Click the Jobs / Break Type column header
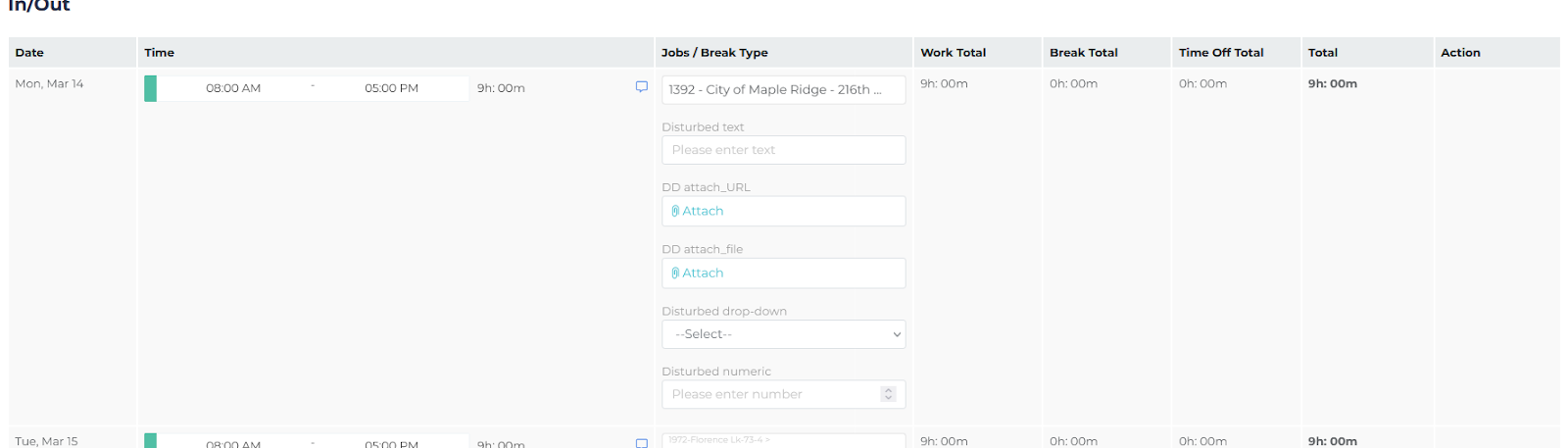1568x448 pixels. click(714, 53)
